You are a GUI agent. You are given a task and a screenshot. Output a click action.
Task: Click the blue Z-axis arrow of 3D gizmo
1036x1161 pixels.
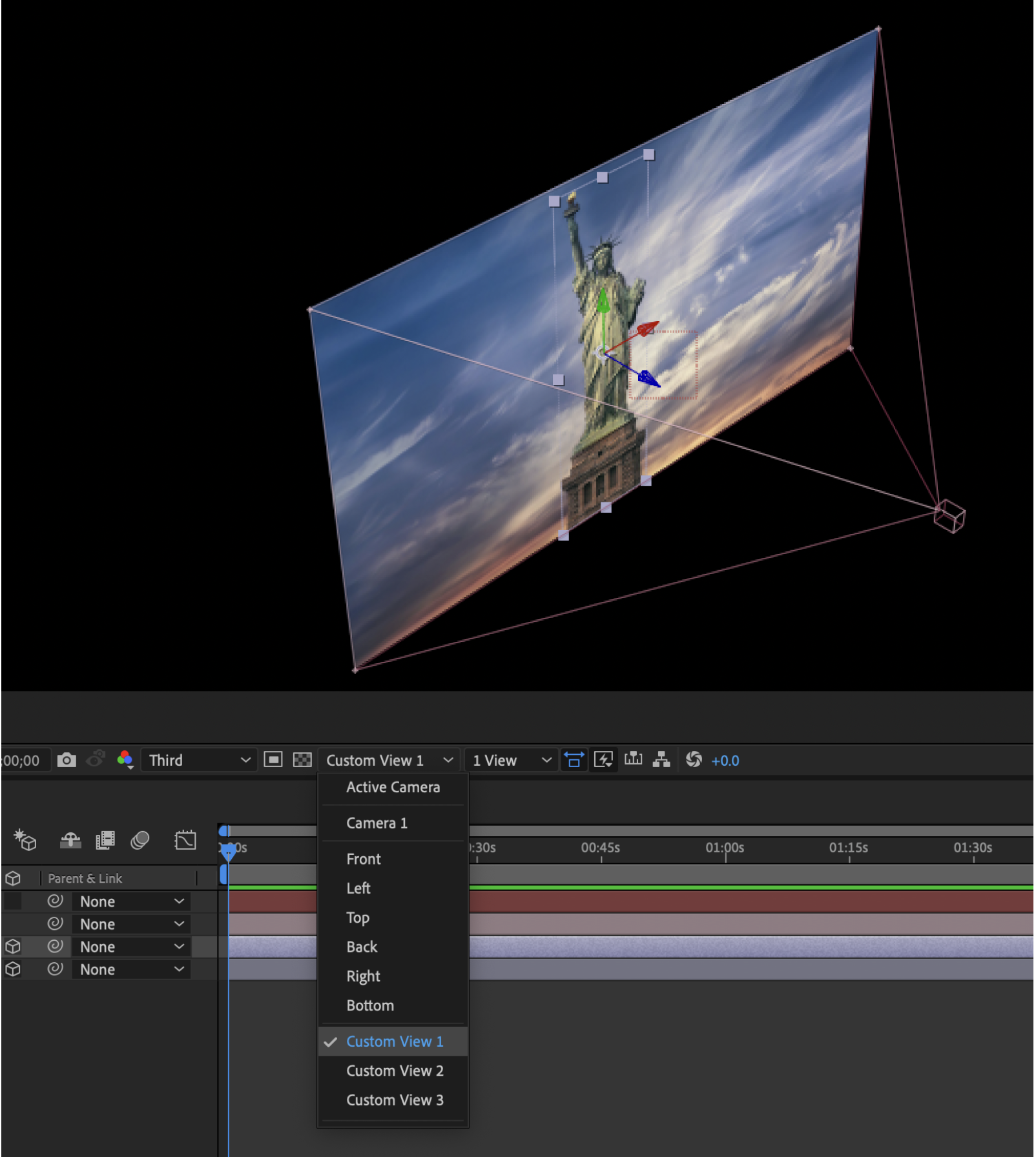point(648,378)
